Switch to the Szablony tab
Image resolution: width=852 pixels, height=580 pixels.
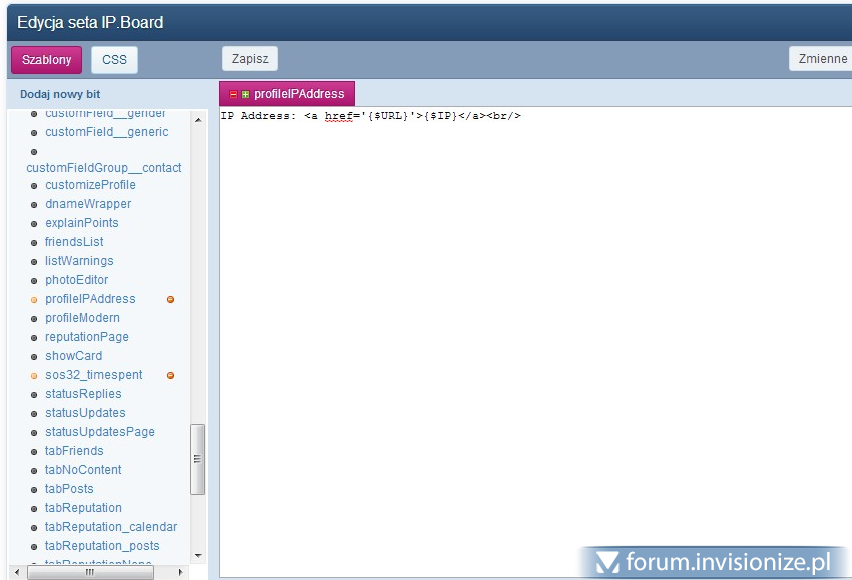46,60
